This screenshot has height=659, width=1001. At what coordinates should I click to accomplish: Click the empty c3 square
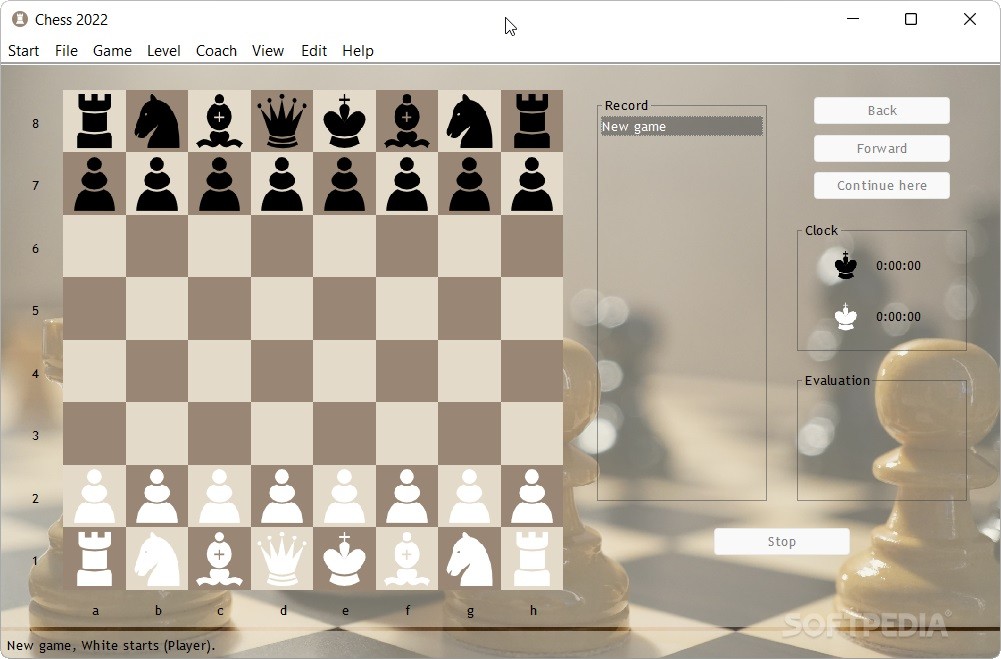[x=219, y=434]
